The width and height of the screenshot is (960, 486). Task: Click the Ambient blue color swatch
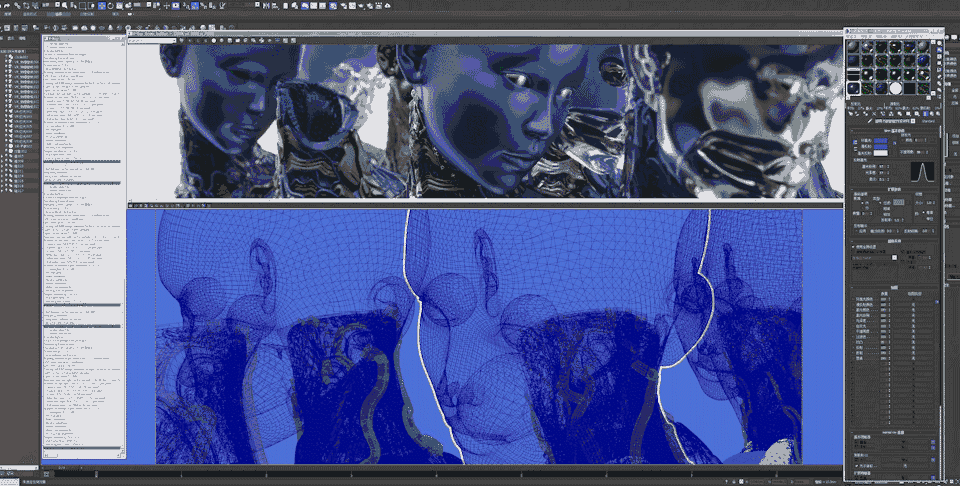(880, 141)
